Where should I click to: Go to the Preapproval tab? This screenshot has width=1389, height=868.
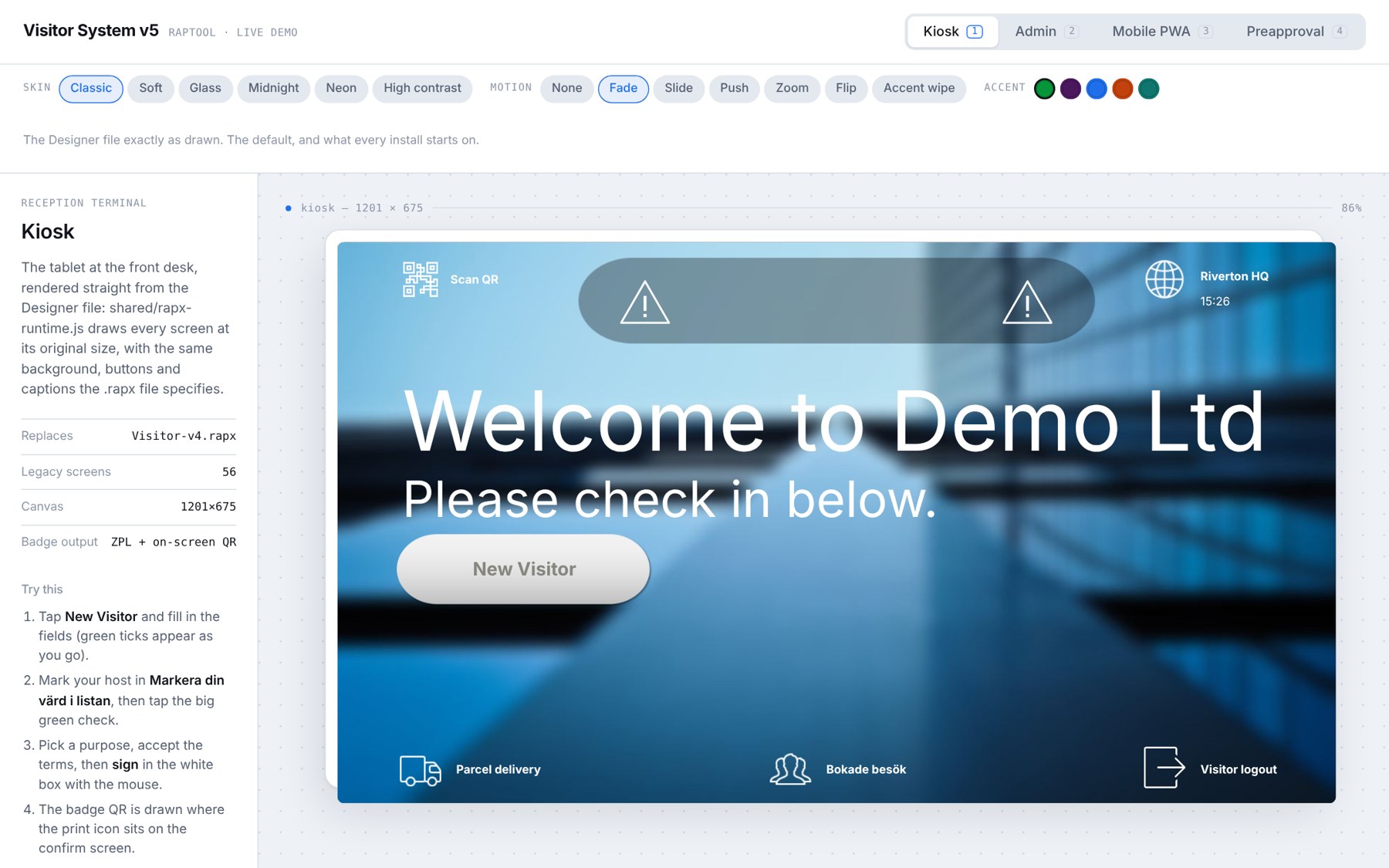[1296, 32]
